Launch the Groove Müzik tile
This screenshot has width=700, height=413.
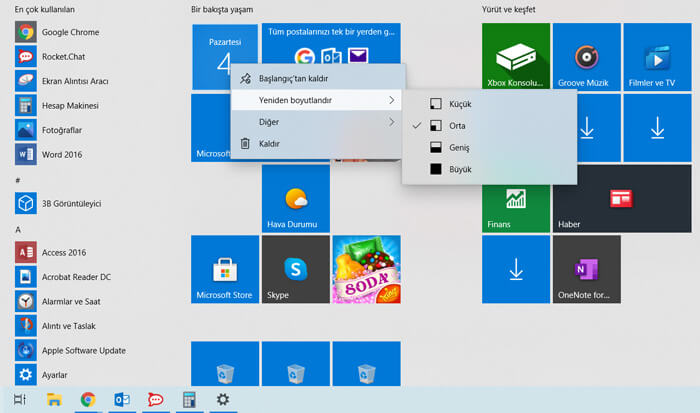point(587,57)
